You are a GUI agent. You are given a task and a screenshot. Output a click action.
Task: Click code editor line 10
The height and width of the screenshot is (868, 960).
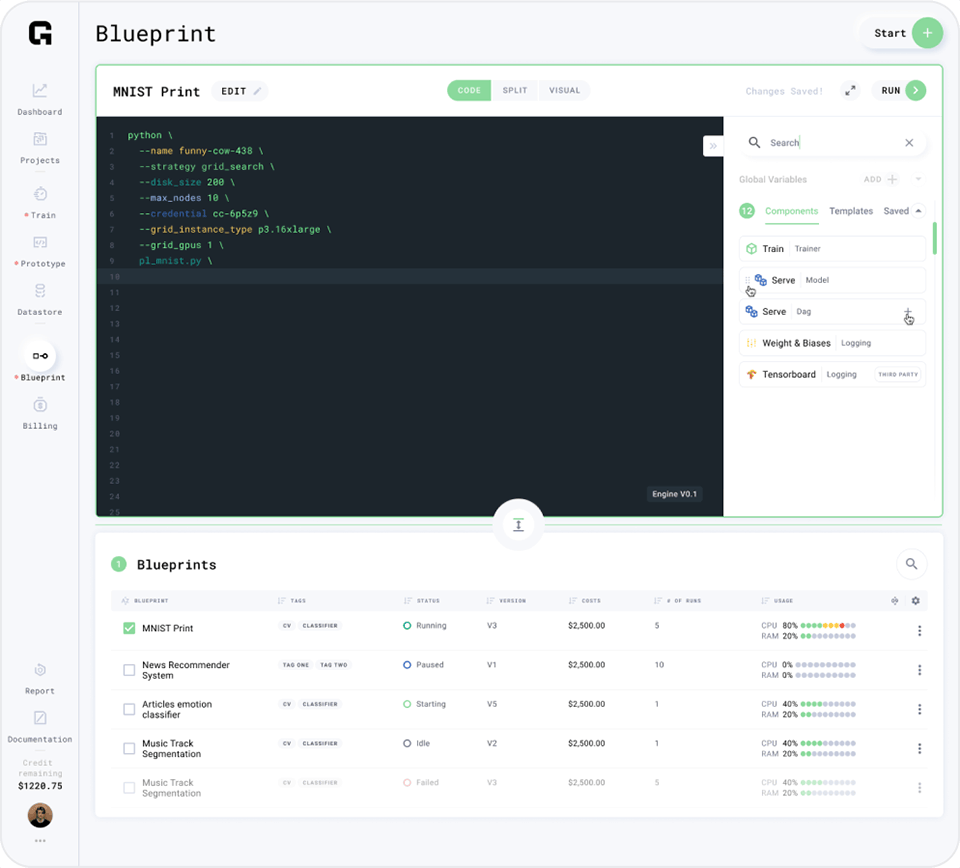[410, 277]
